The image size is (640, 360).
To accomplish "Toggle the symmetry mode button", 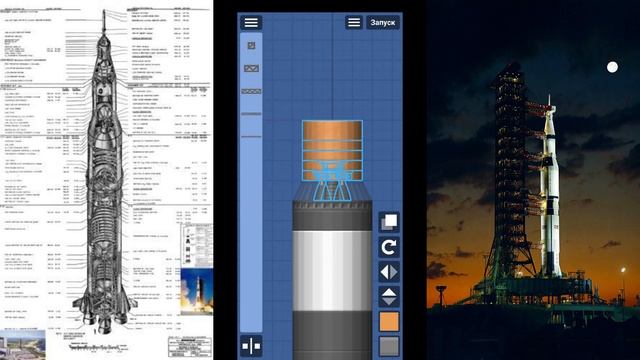I will [251, 346].
